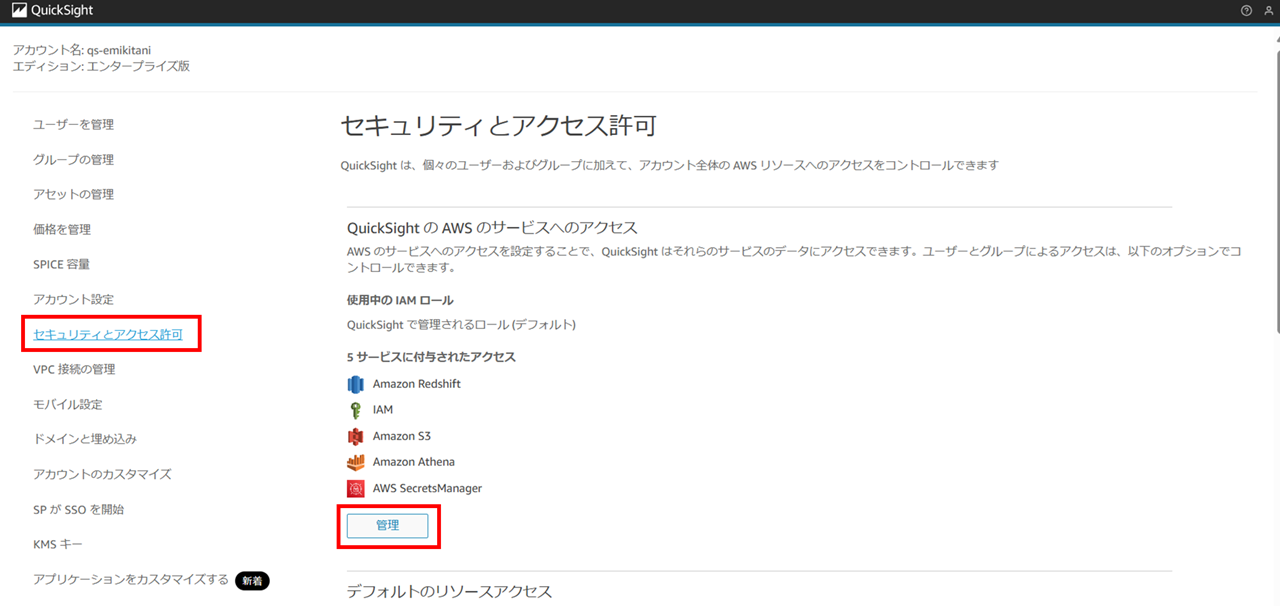Click エディション: エンタープライズ版 text
The height and width of the screenshot is (606, 1280).
(101, 66)
